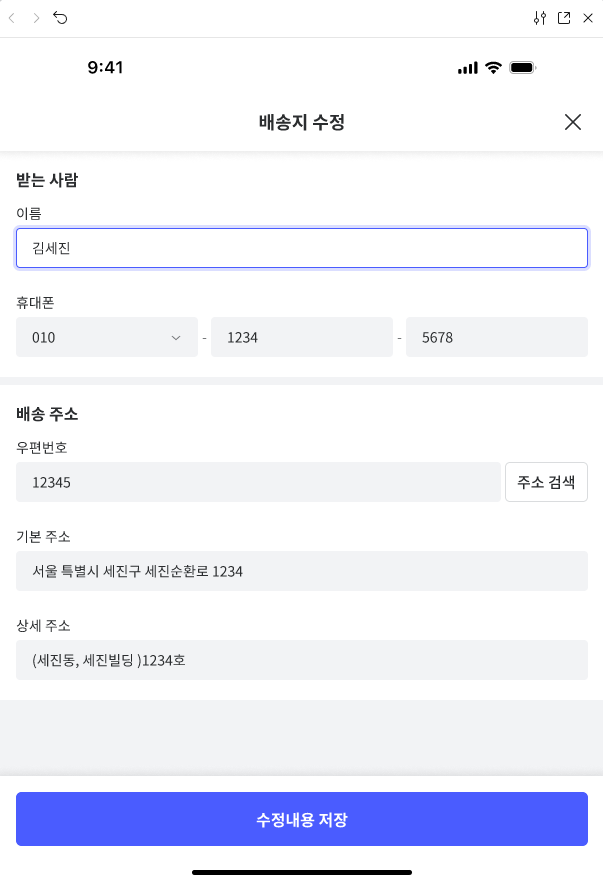Screen dimensions: 603x878
Task: Click the forward navigation arrow
Action: coord(36,18)
